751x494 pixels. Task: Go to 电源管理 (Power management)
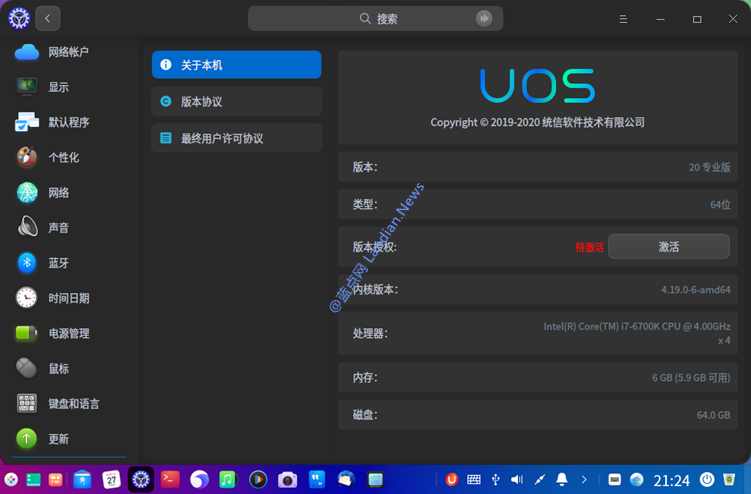68,333
